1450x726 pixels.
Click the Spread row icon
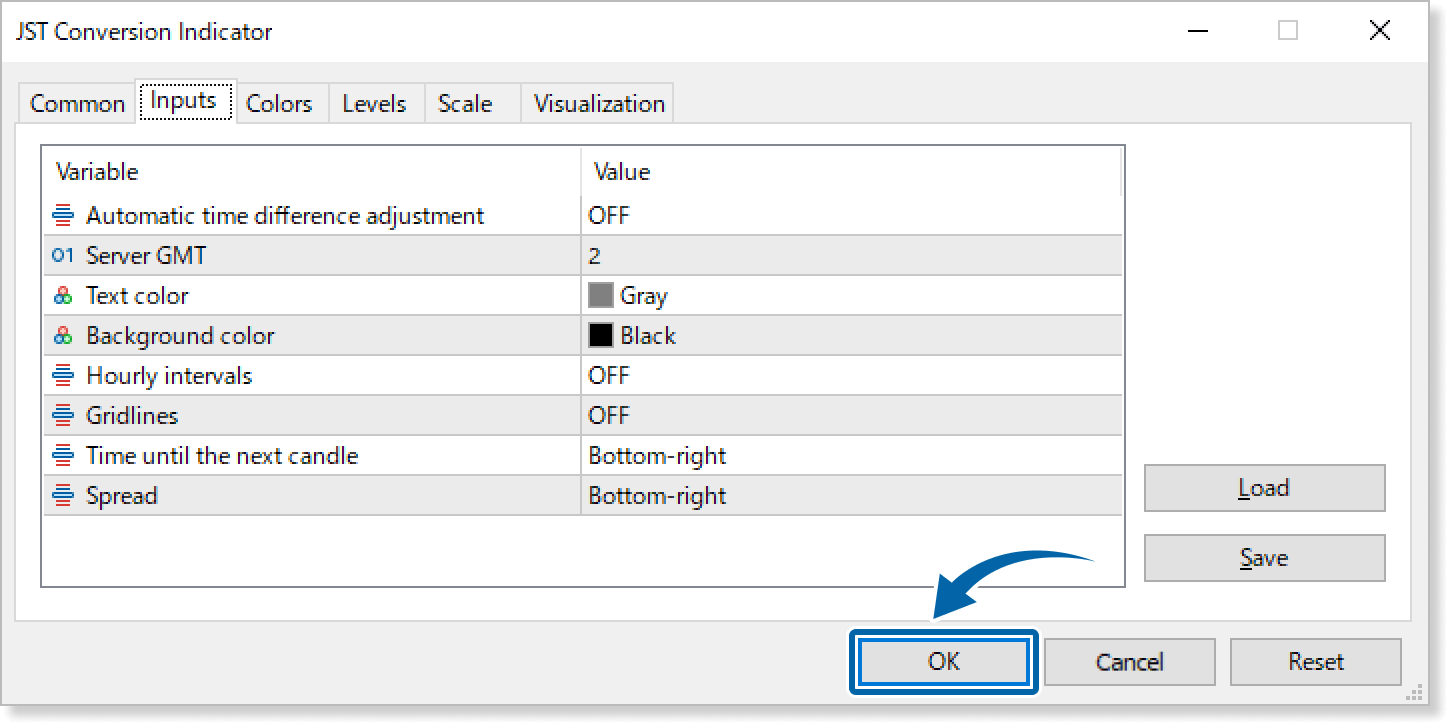pos(63,496)
